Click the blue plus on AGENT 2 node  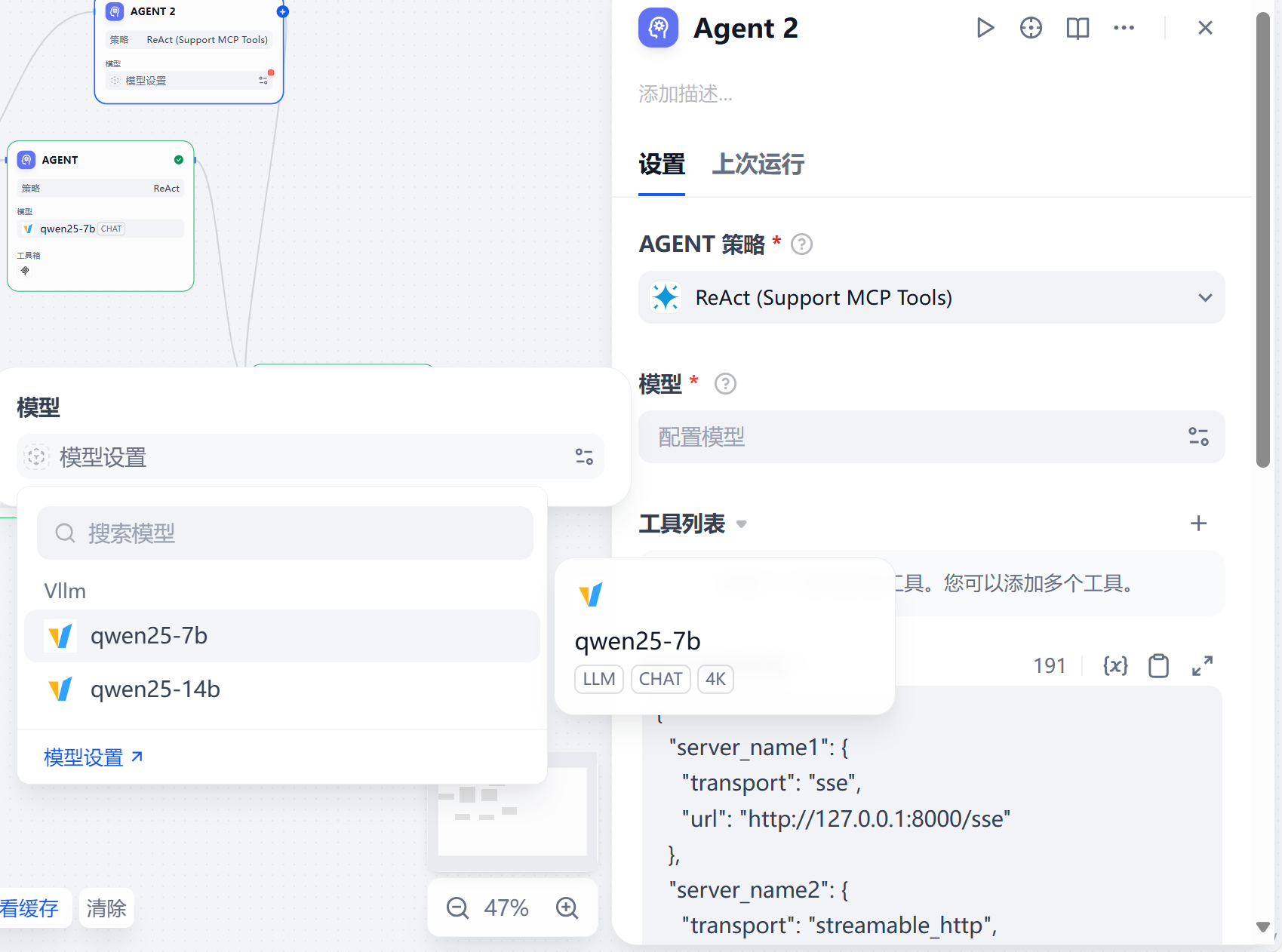[283, 11]
